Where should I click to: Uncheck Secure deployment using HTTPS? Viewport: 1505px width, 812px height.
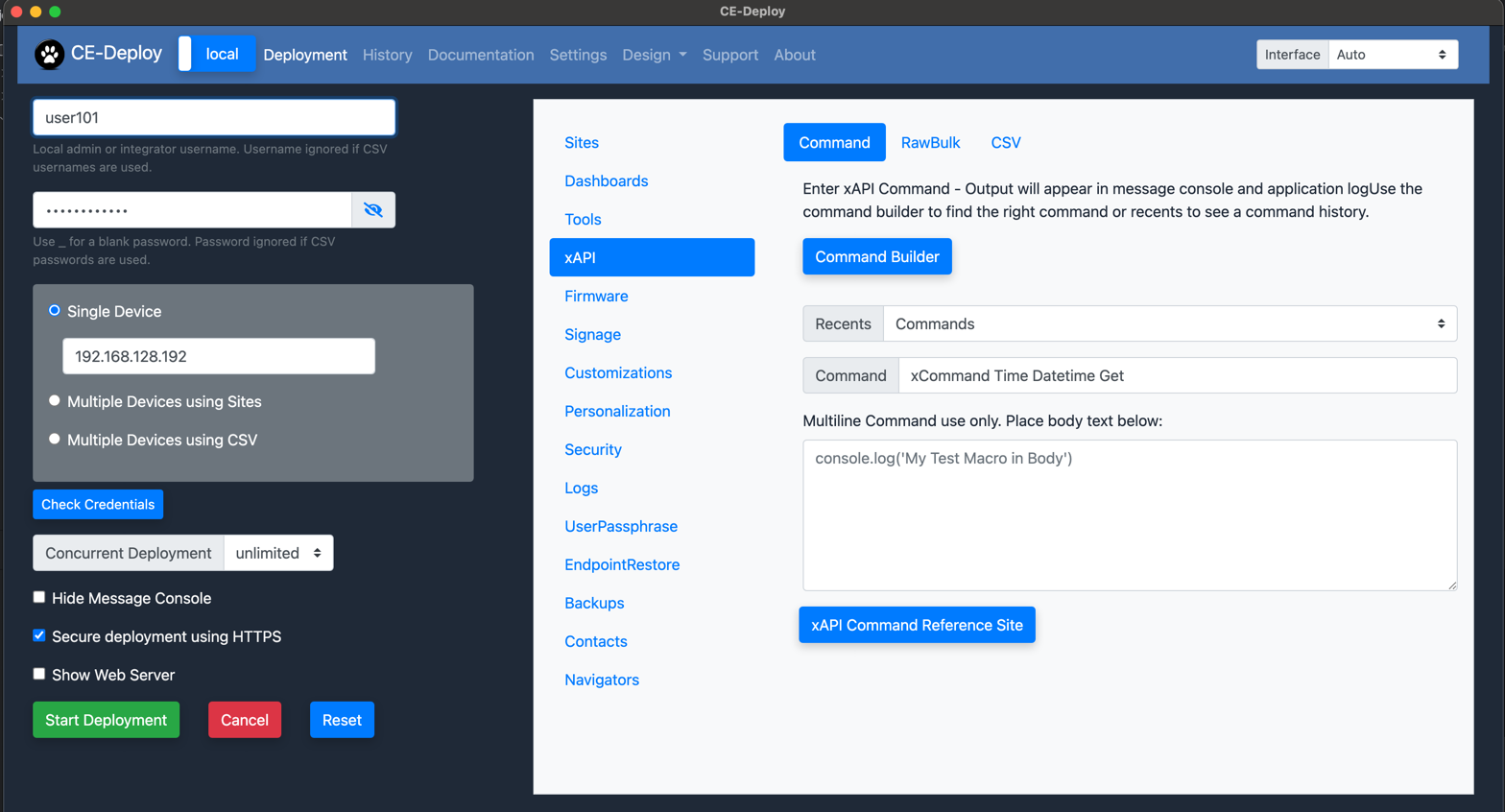39,635
